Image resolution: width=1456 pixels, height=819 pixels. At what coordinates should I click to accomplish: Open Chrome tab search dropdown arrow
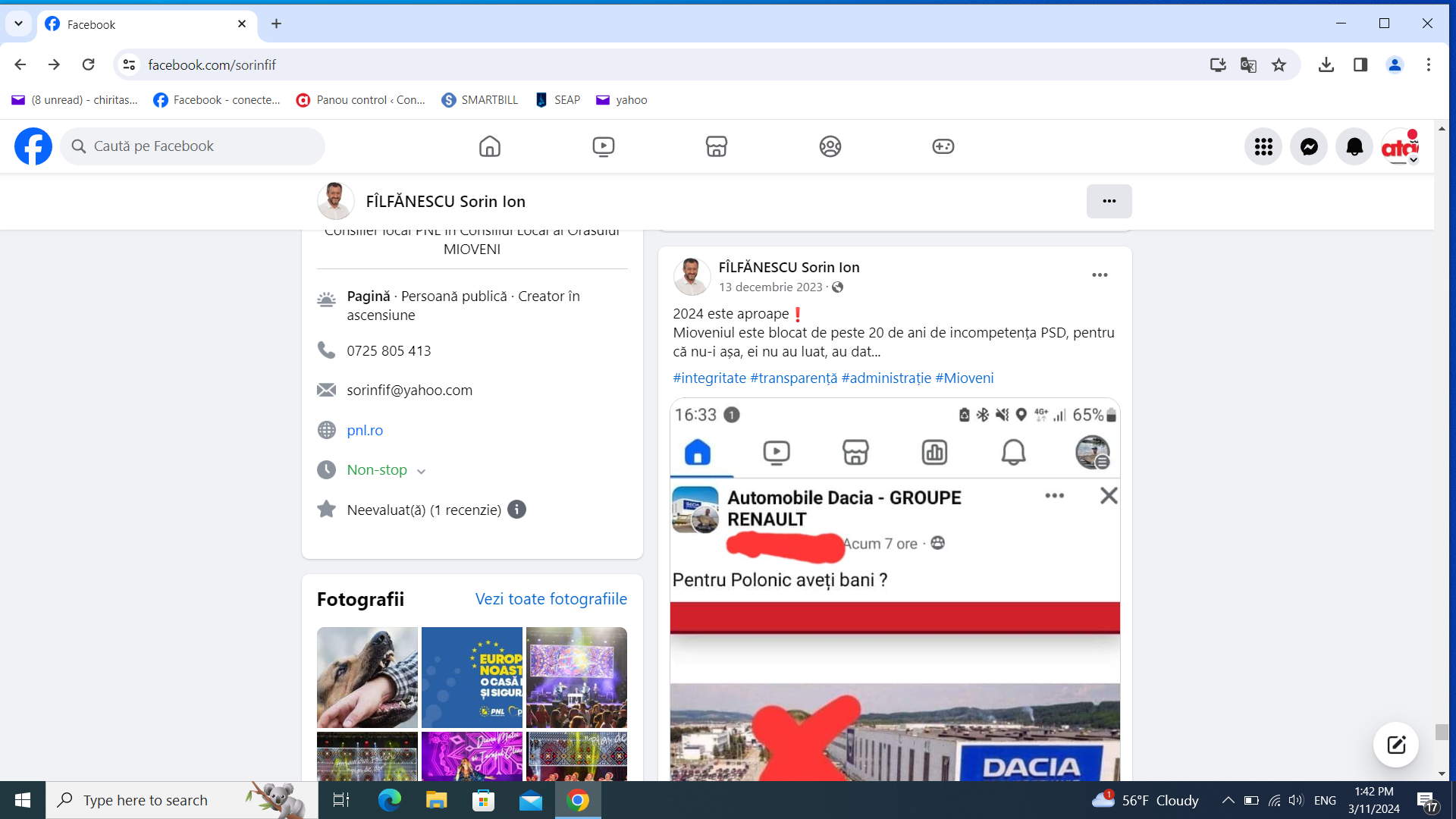click(18, 24)
